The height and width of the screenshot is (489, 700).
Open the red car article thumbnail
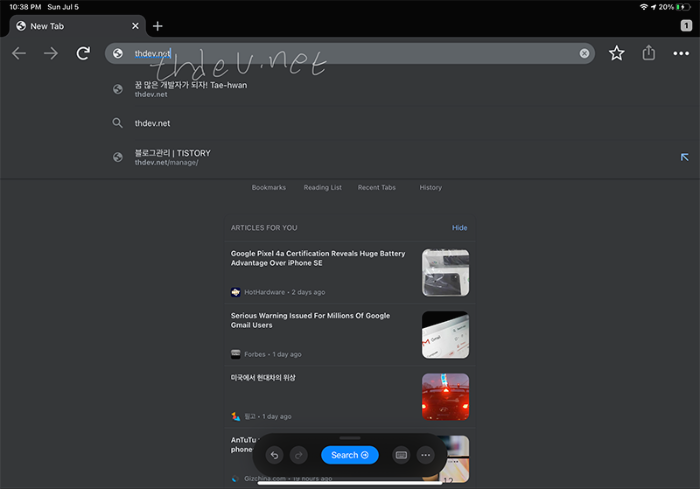[446, 397]
